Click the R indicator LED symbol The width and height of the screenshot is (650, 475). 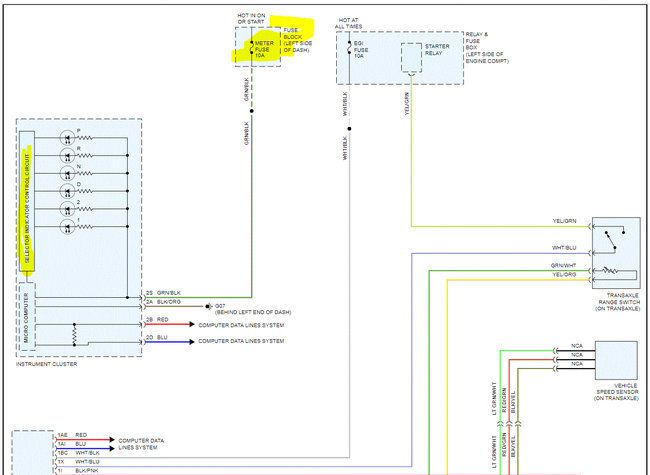tap(67, 156)
